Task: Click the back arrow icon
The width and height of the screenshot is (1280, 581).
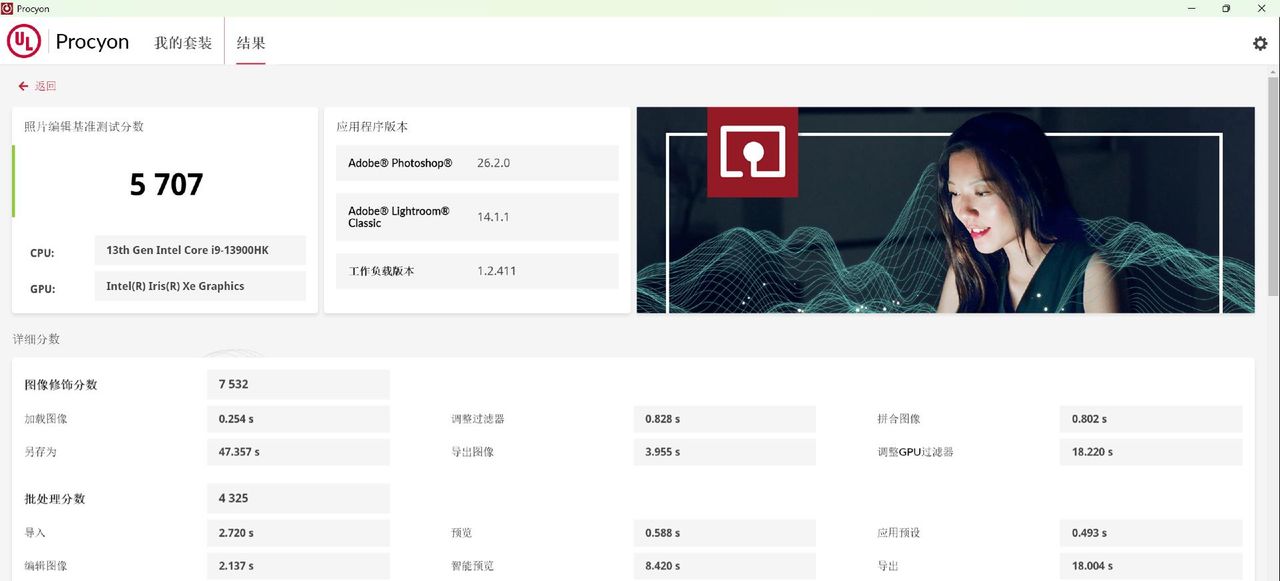Action: pos(21,86)
